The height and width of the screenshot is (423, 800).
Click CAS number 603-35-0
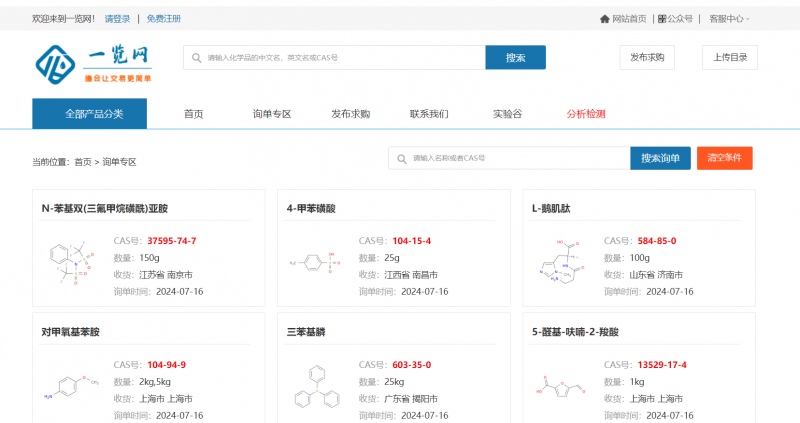click(x=412, y=365)
